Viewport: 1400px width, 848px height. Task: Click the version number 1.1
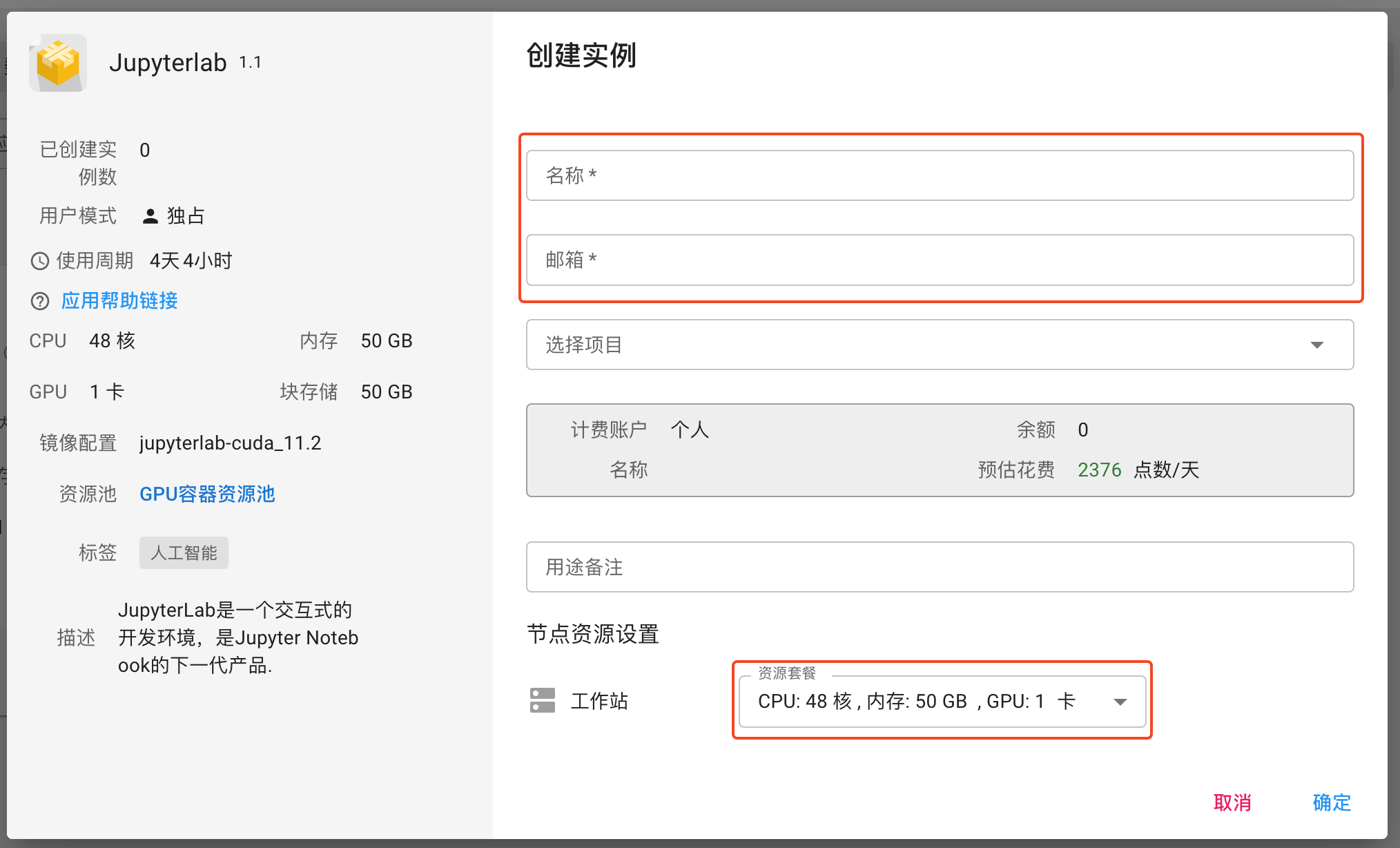[250, 63]
